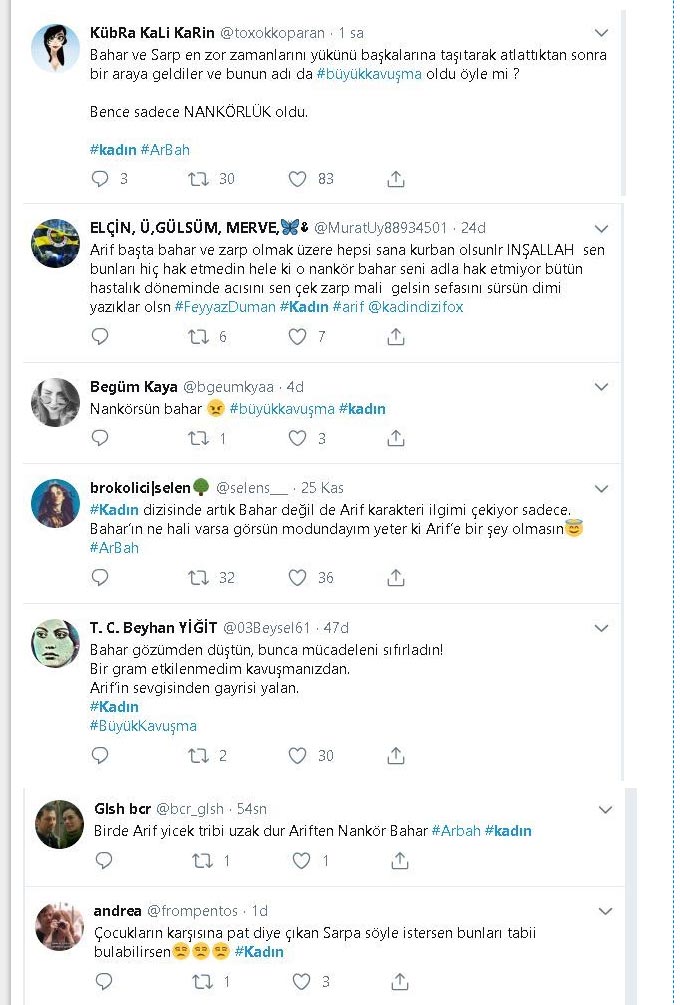680x1005 pixels.
Task: Reply to Glsh bcr's tweet
Action: [x=104, y=860]
